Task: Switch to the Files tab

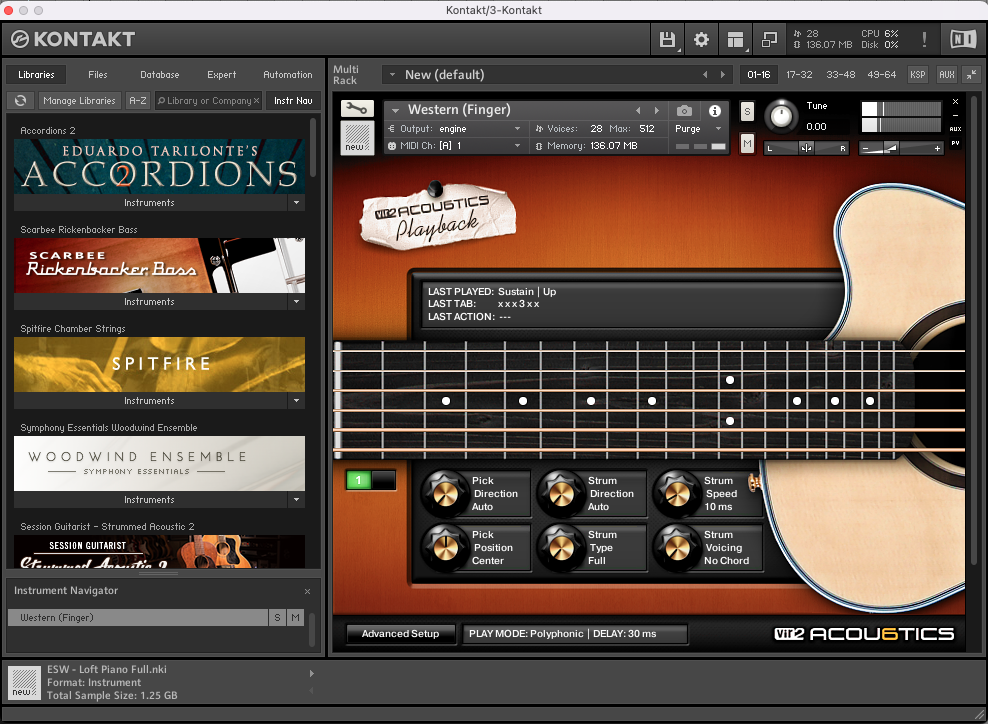Action: tap(98, 74)
